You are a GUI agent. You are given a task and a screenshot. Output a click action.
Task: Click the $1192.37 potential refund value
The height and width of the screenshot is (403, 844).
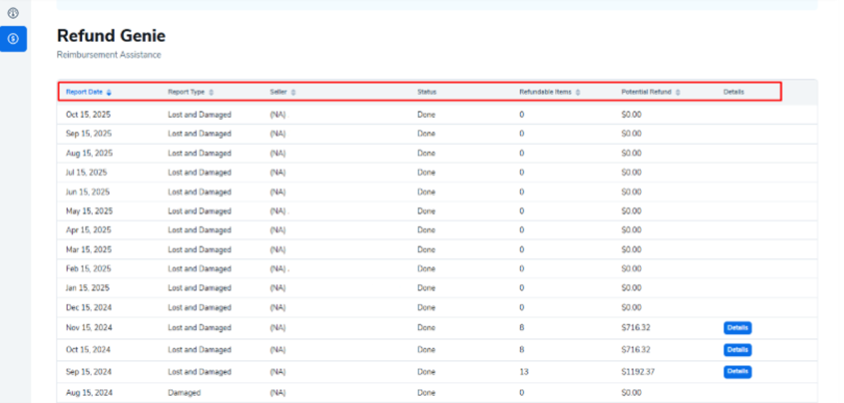(636, 371)
